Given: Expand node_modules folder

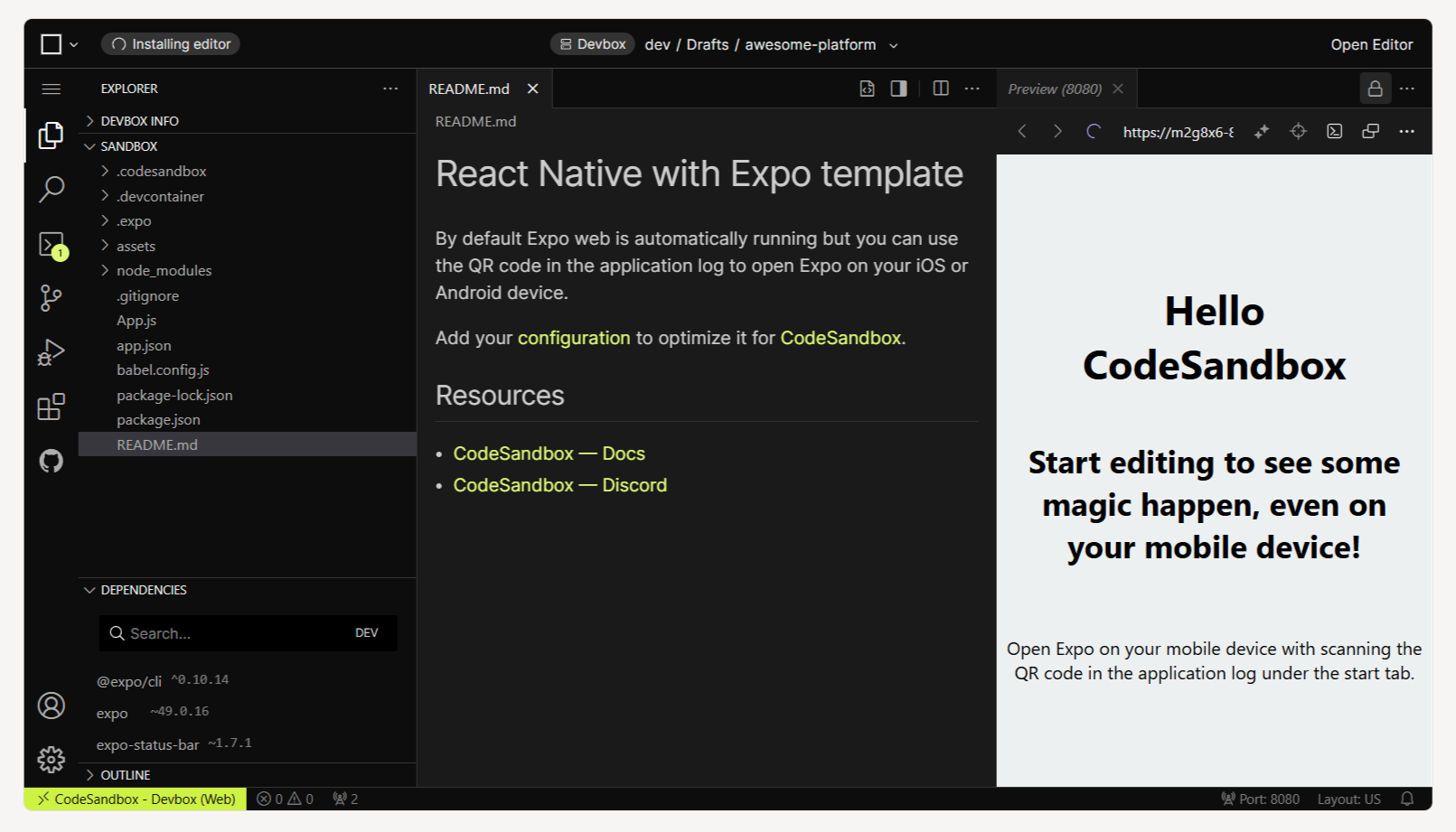Looking at the screenshot, I should [248, 271].
